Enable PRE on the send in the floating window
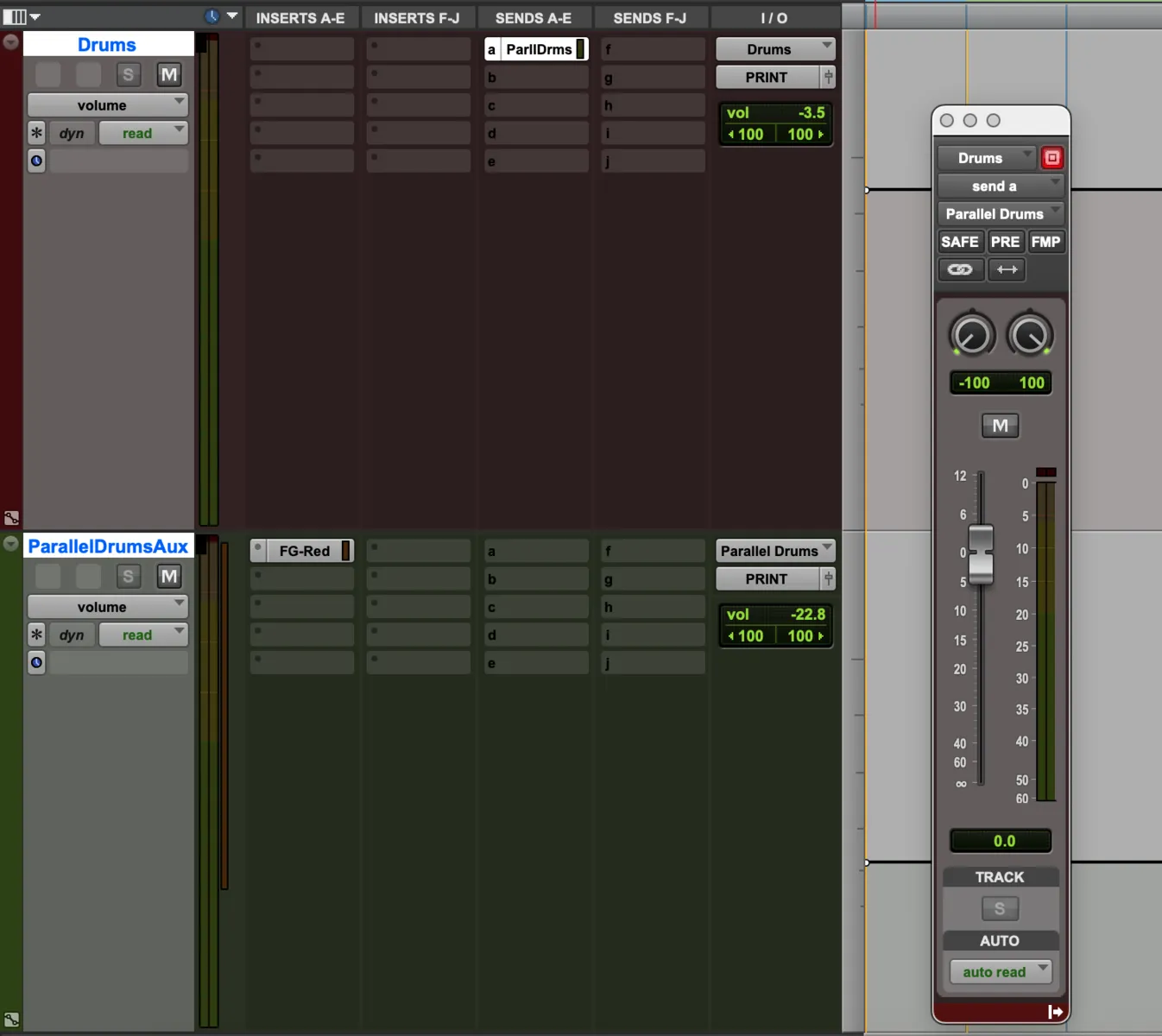This screenshot has height=1036, width=1162. click(1006, 242)
